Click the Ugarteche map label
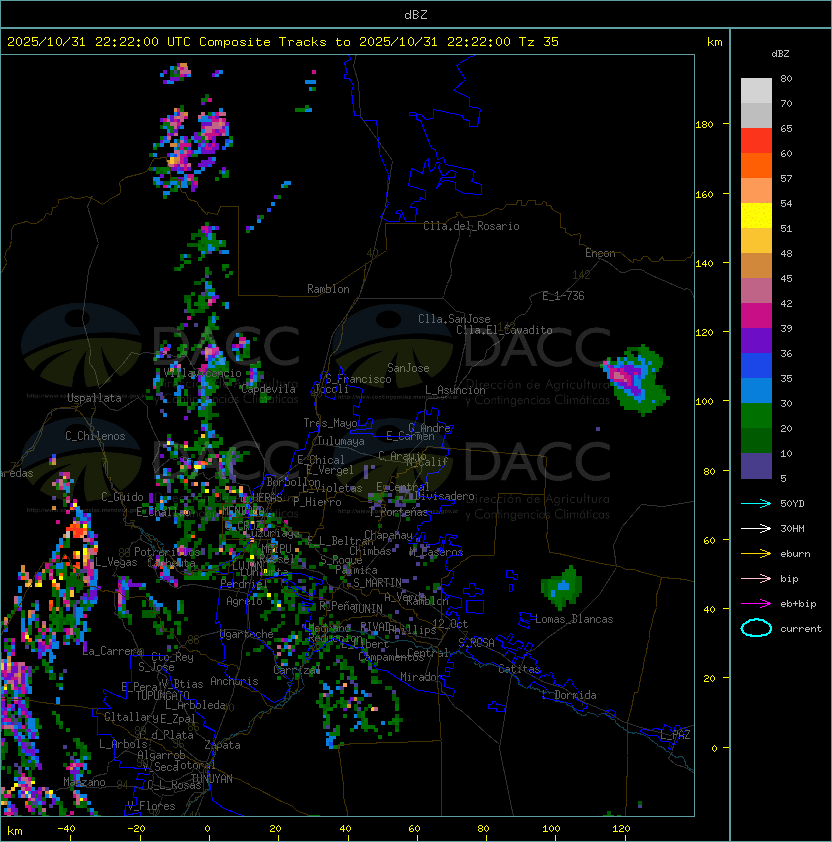This screenshot has height=842, width=832. click(x=247, y=634)
